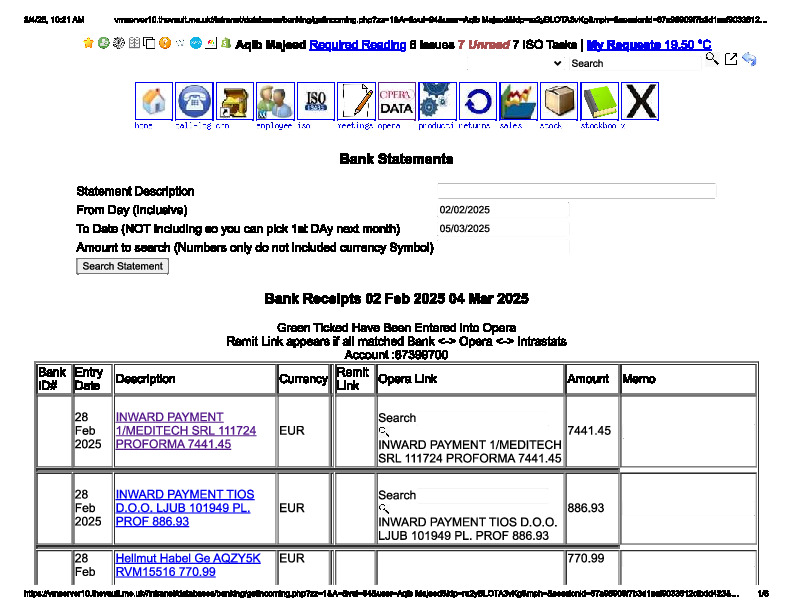Image resolution: width=792 pixels, height=612 pixels.
Task: Click the magnifier icon beside top search
Action: [x=712, y=60]
